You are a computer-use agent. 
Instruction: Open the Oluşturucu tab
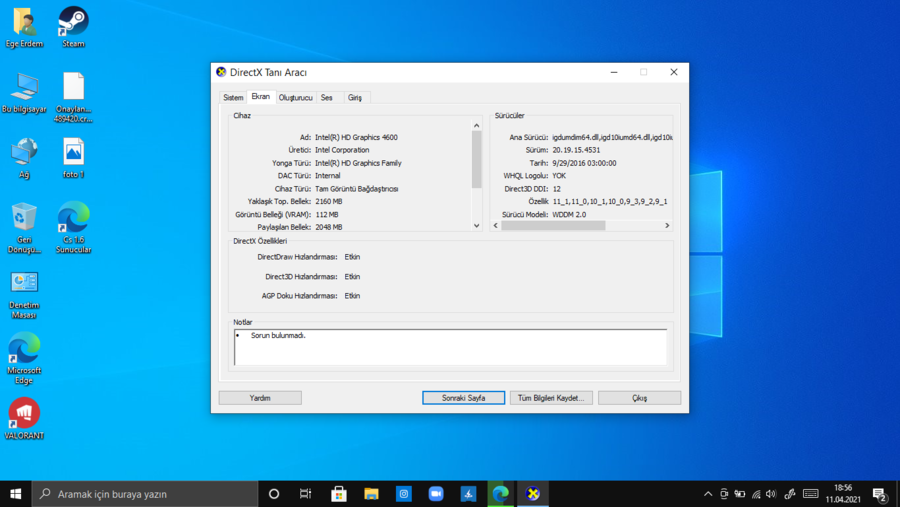[295, 98]
